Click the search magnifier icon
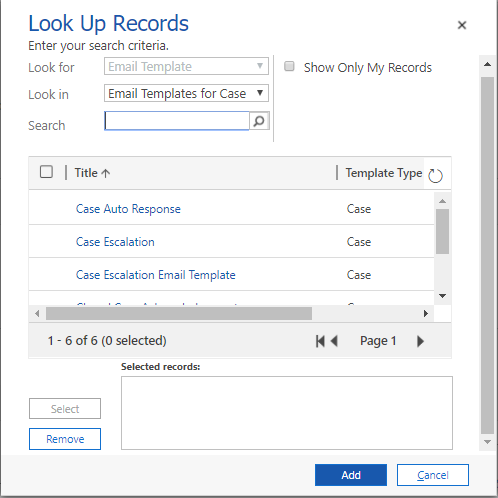The height and width of the screenshot is (498, 498). (x=259, y=121)
